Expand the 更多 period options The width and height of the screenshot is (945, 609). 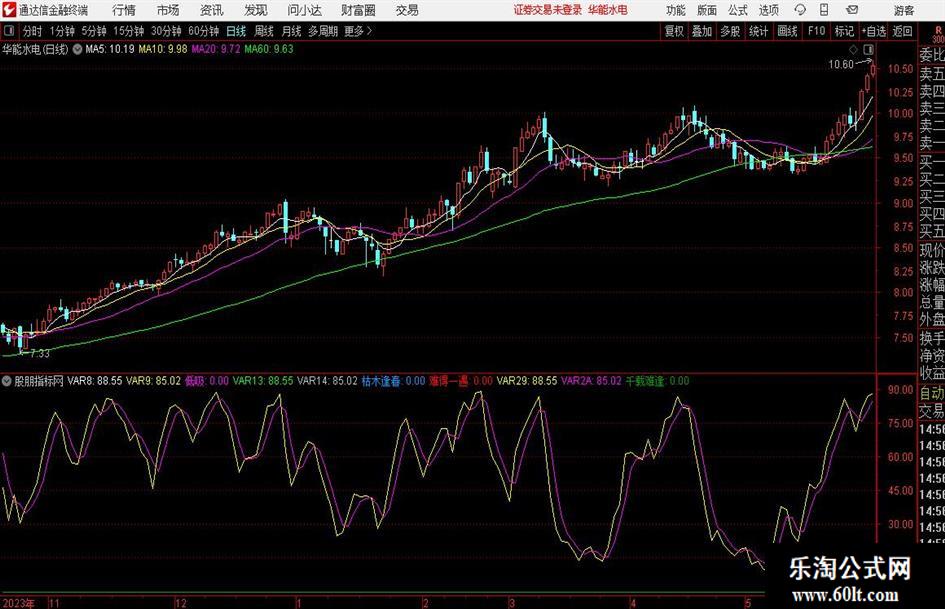[358, 31]
